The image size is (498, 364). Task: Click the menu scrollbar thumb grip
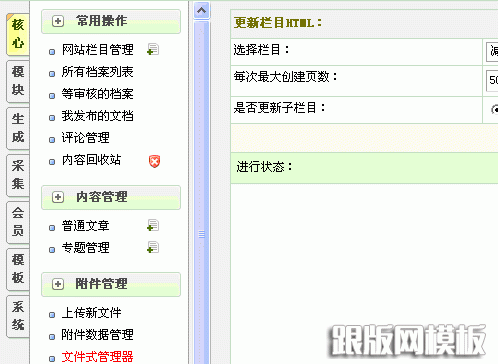click(202, 234)
